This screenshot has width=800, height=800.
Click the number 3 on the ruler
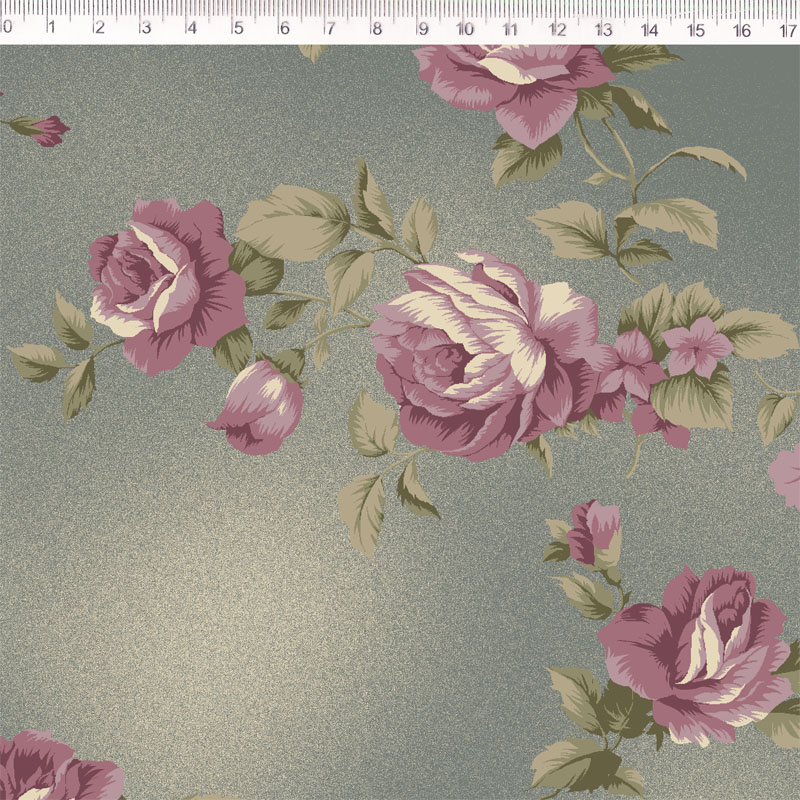tap(145, 28)
